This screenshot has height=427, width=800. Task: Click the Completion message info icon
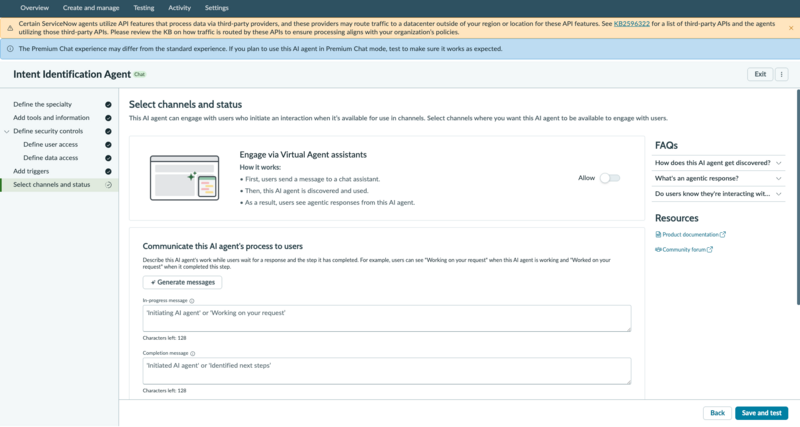point(193,354)
